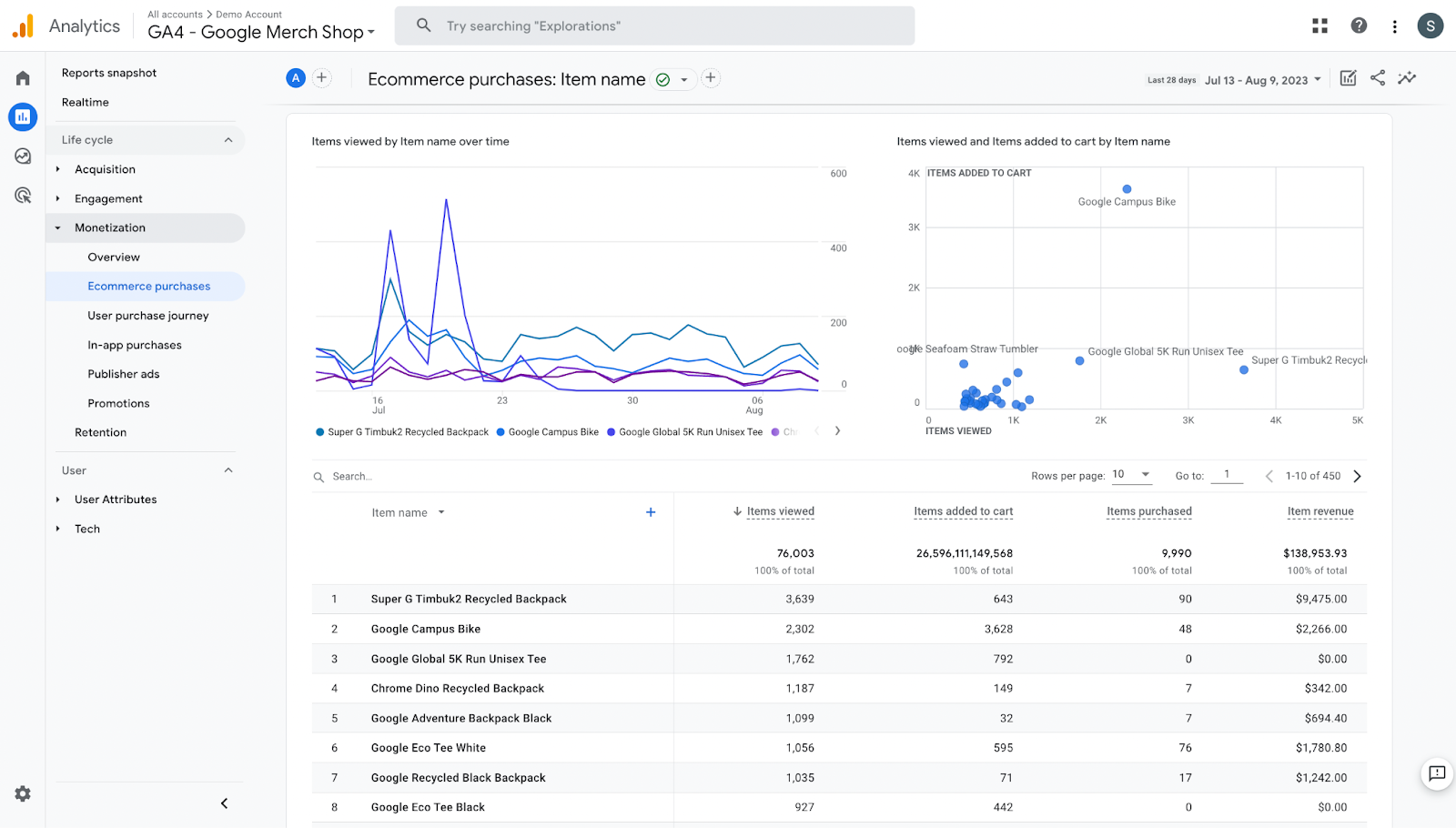This screenshot has height=828, width=1456.
Task: Expand the Tech section
Action: tap(57, 529)
